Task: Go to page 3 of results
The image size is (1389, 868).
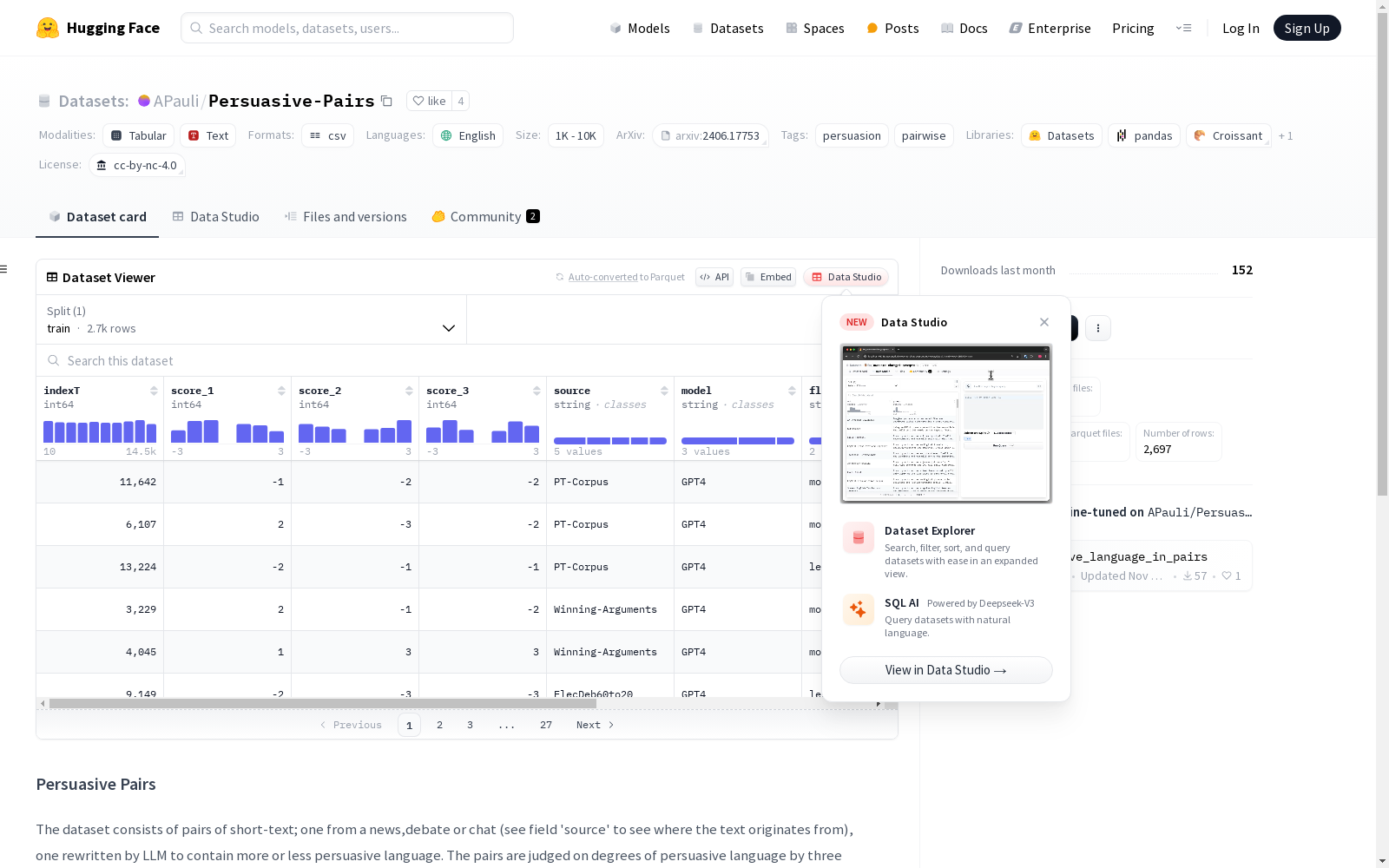Action: pyautogui.click(x=471, y=725)
